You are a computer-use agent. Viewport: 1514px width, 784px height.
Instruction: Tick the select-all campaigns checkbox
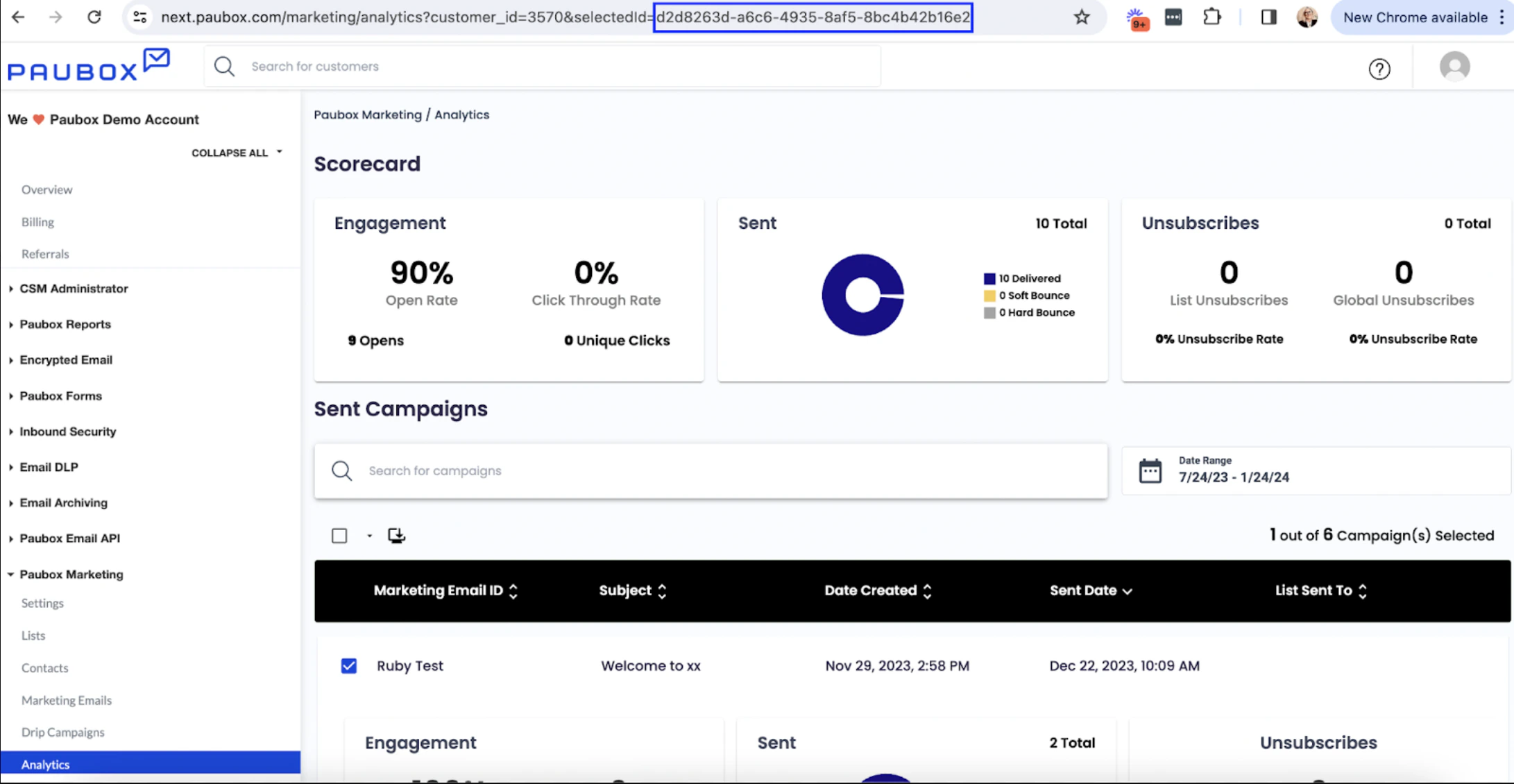click(x=339, y=536)
